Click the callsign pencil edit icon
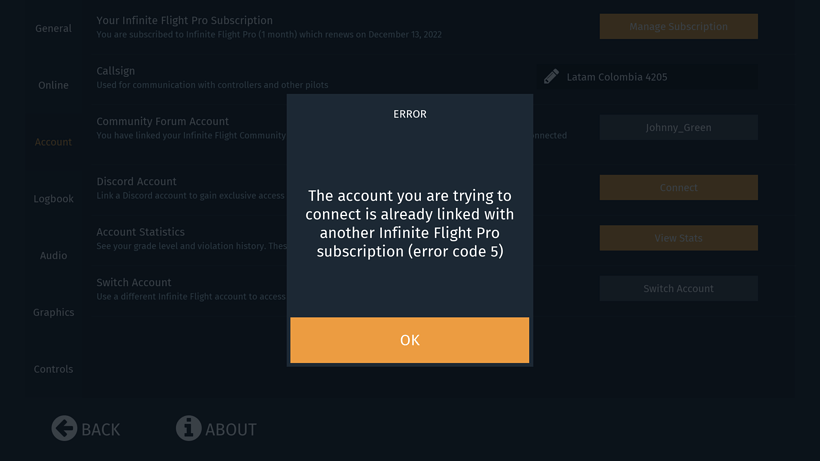Image resolution: width=820 pixels, height=461 pixels. click(x=551, y=77)
